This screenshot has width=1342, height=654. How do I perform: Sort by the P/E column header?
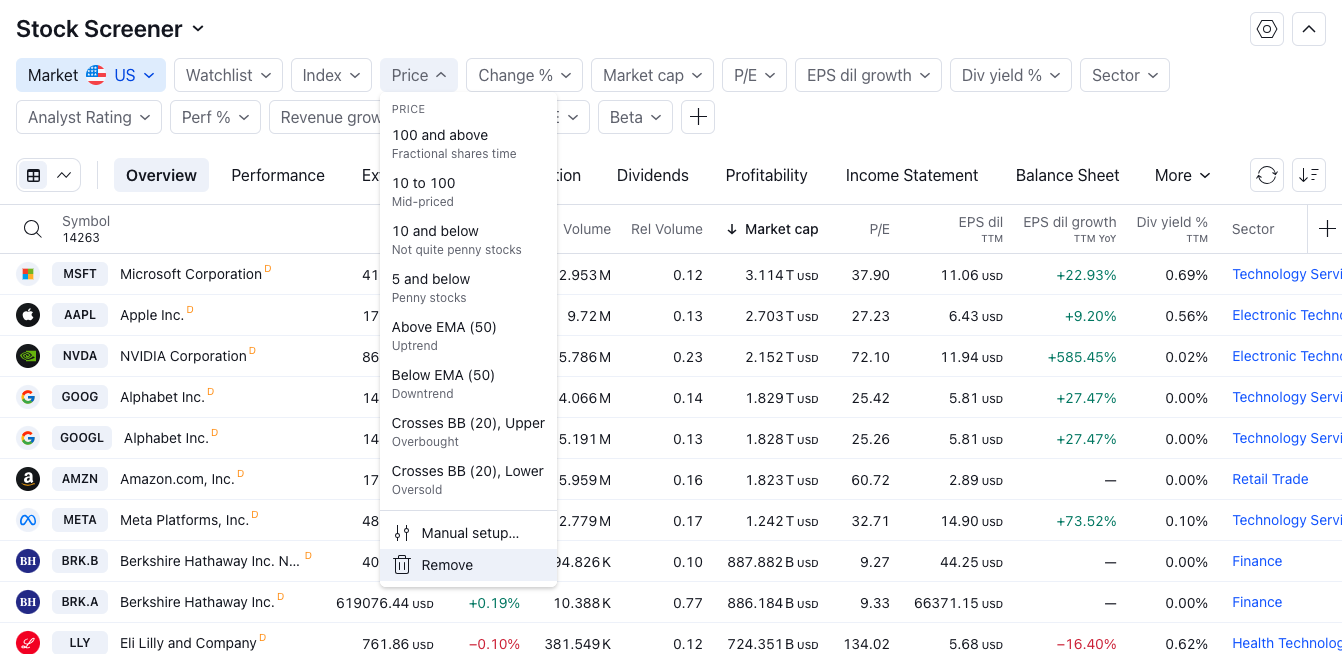(879, 229)
